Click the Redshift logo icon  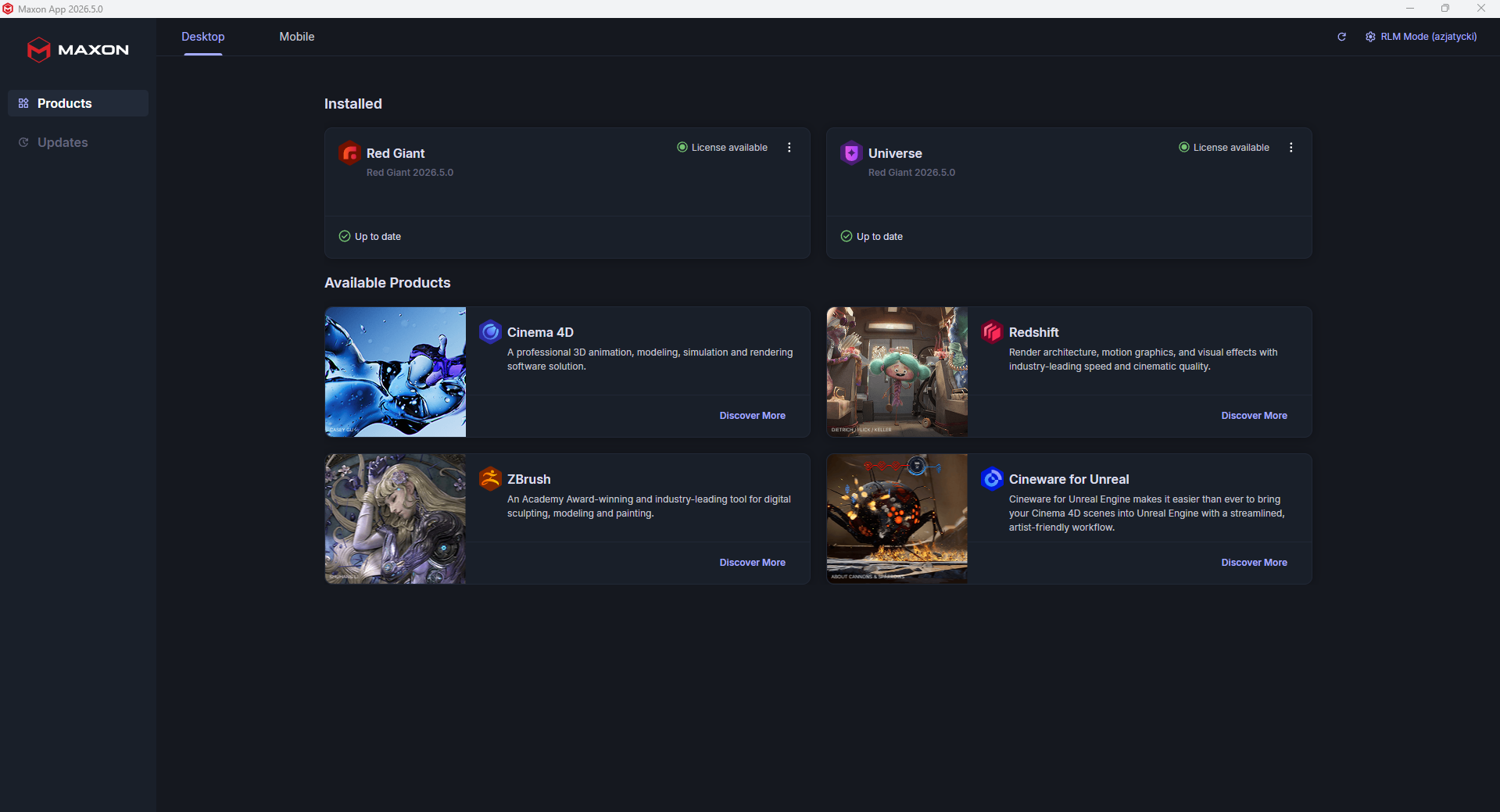click(992, 332)
